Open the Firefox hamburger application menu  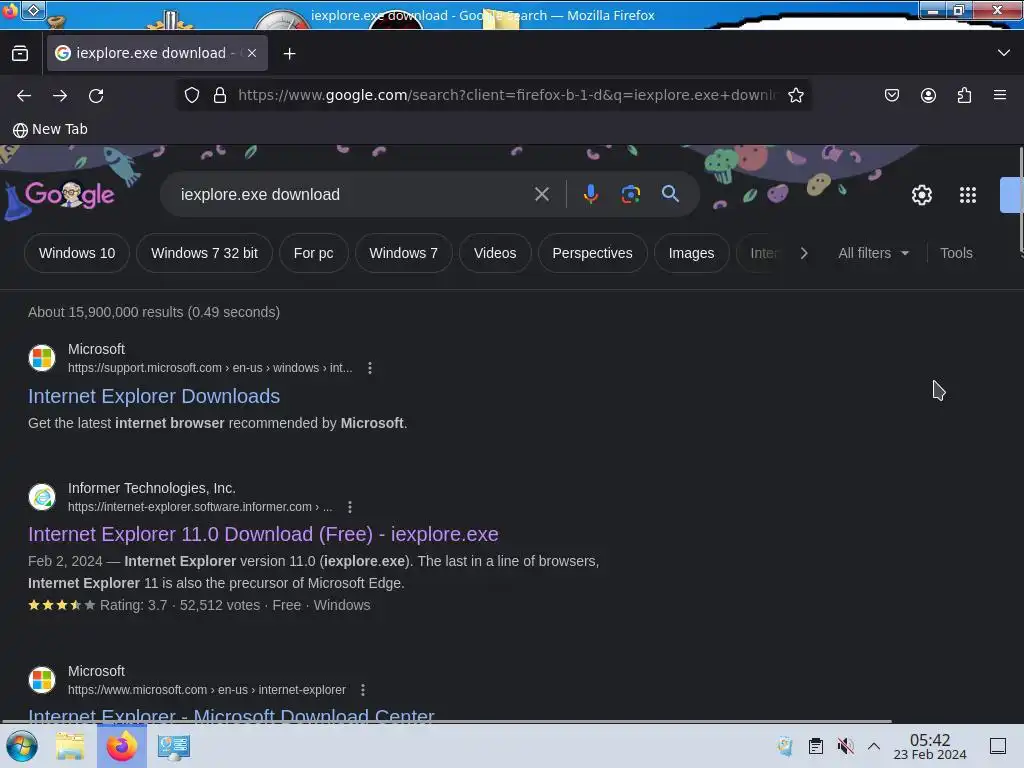1000,95
